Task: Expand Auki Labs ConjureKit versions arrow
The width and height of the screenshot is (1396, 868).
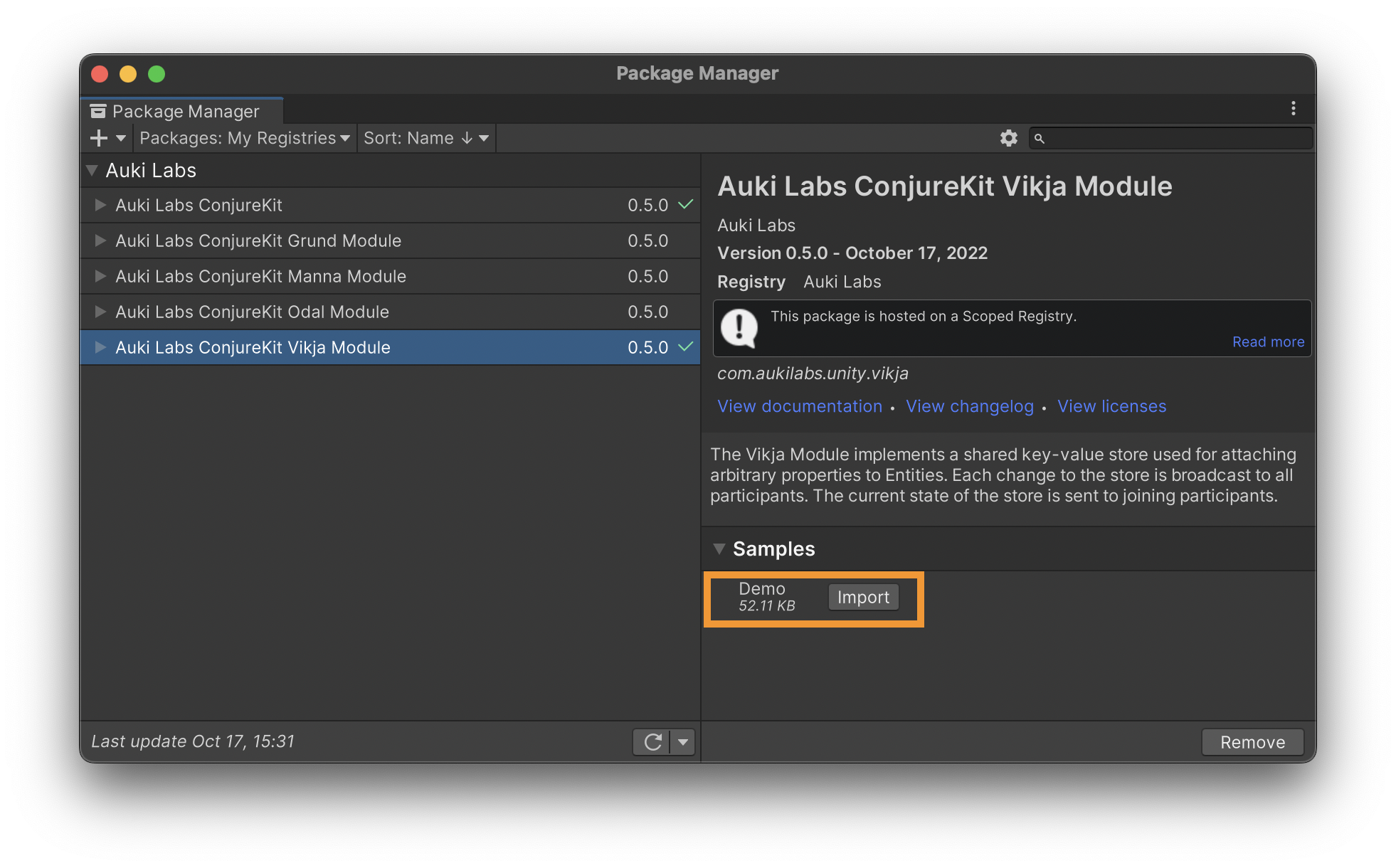Action: (100, 205)
